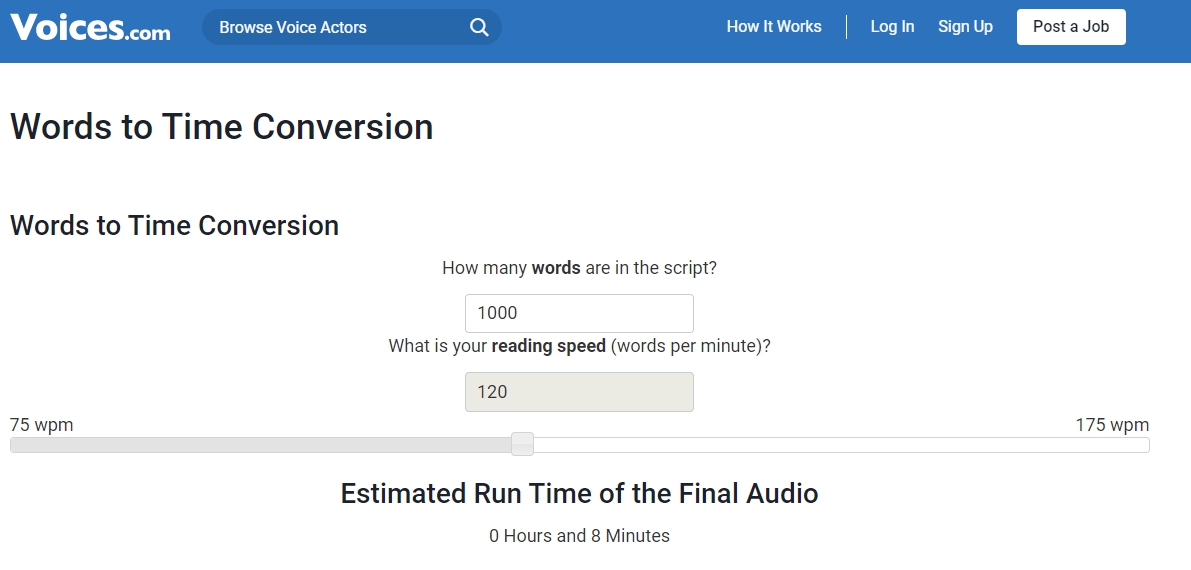
Task: Open the Sign Up link
Action: 965,27
